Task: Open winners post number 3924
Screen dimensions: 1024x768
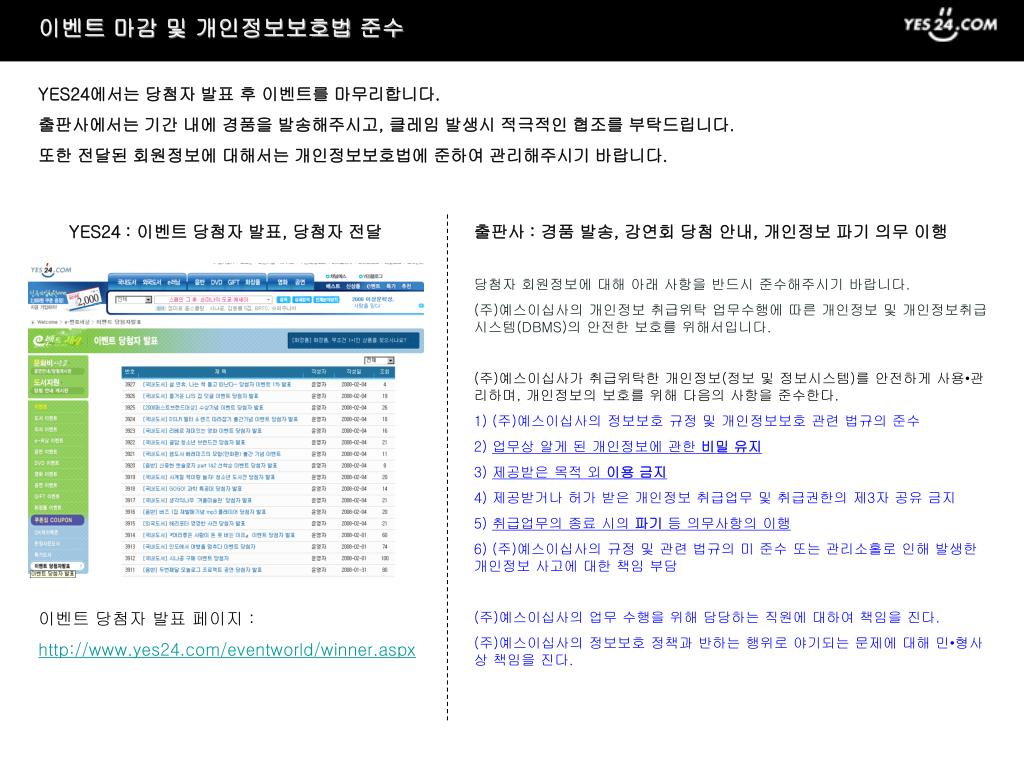Action: tap(219, 419)
